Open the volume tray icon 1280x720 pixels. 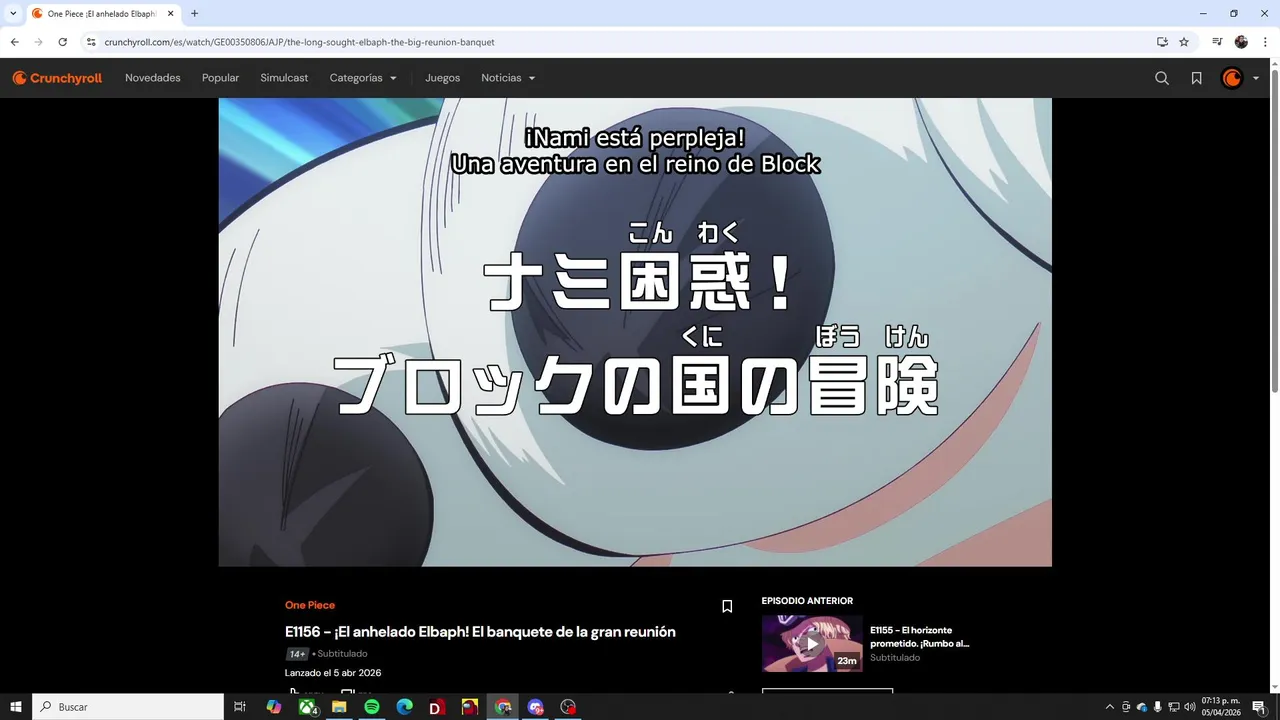[1190, 707]
